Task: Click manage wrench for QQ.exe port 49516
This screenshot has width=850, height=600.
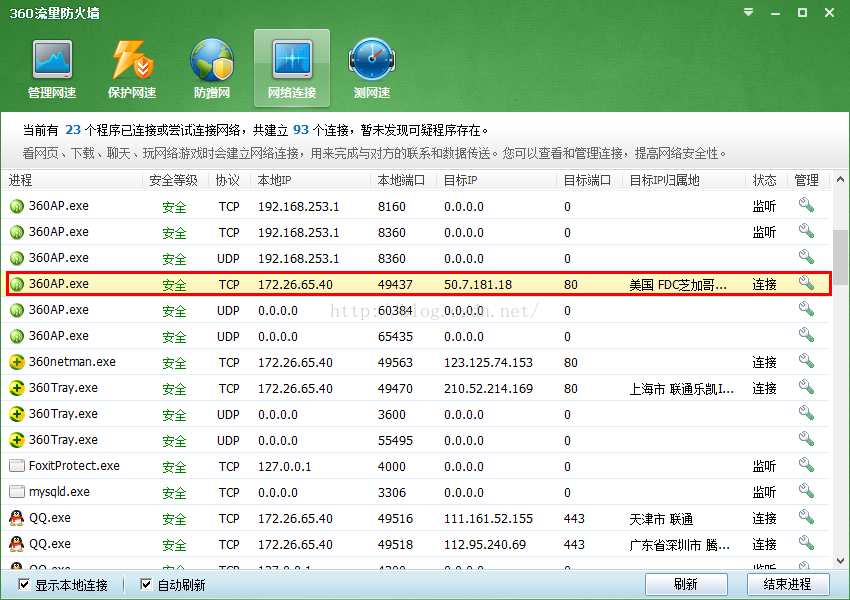Action: pyautogui.click(x=806, y=518)
